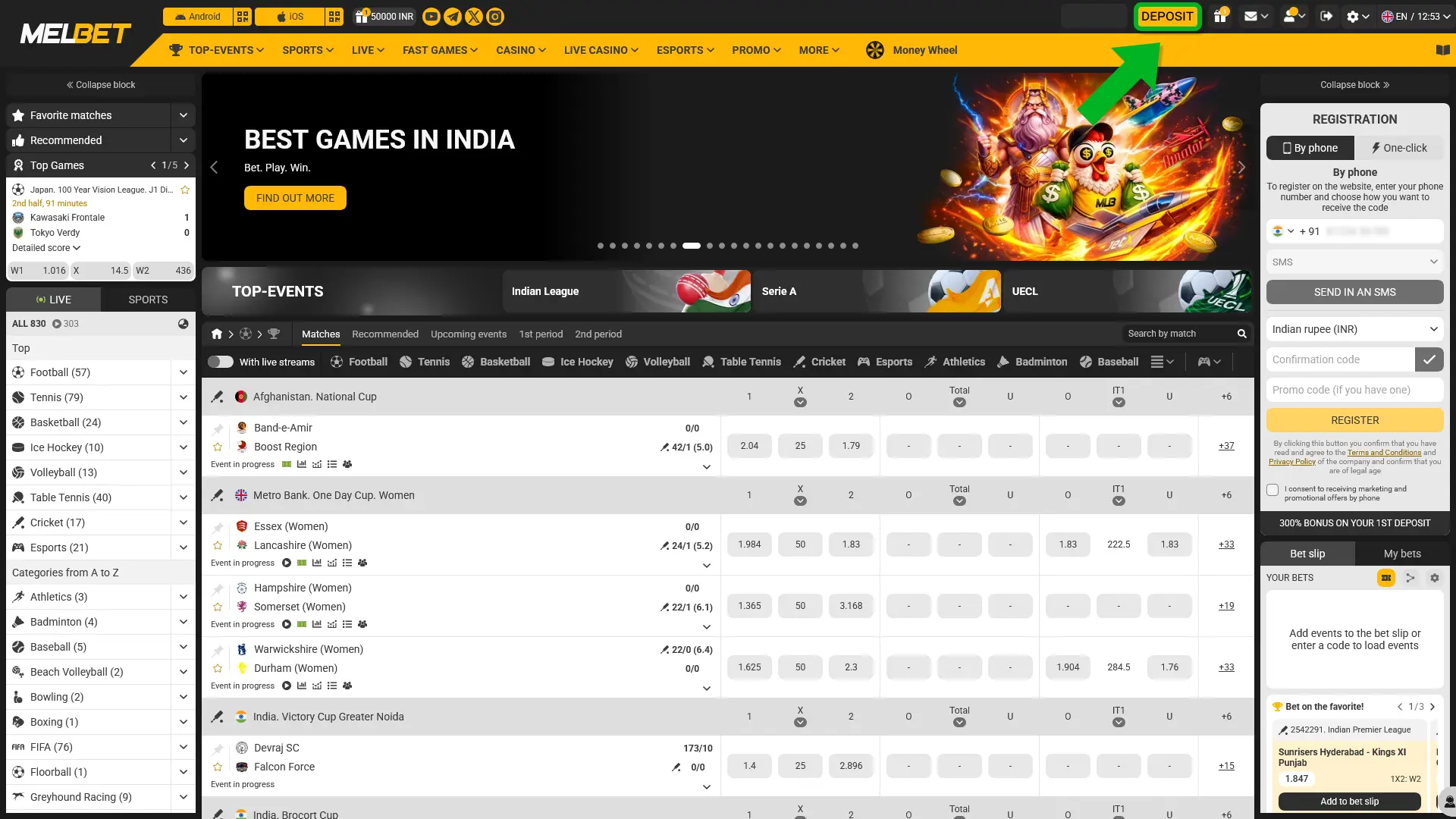The height and width of the screenshot is (819, 1456).
Task: Open the SMS delivery method dropdown
Action: [1355, 262]
